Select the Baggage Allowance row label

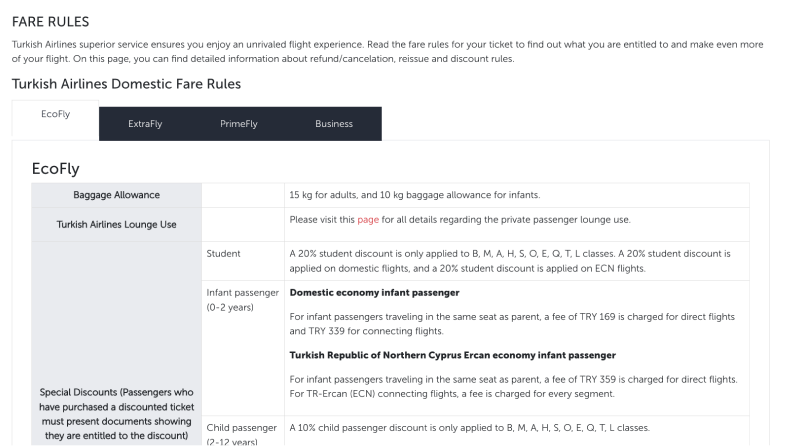[116, 195]
